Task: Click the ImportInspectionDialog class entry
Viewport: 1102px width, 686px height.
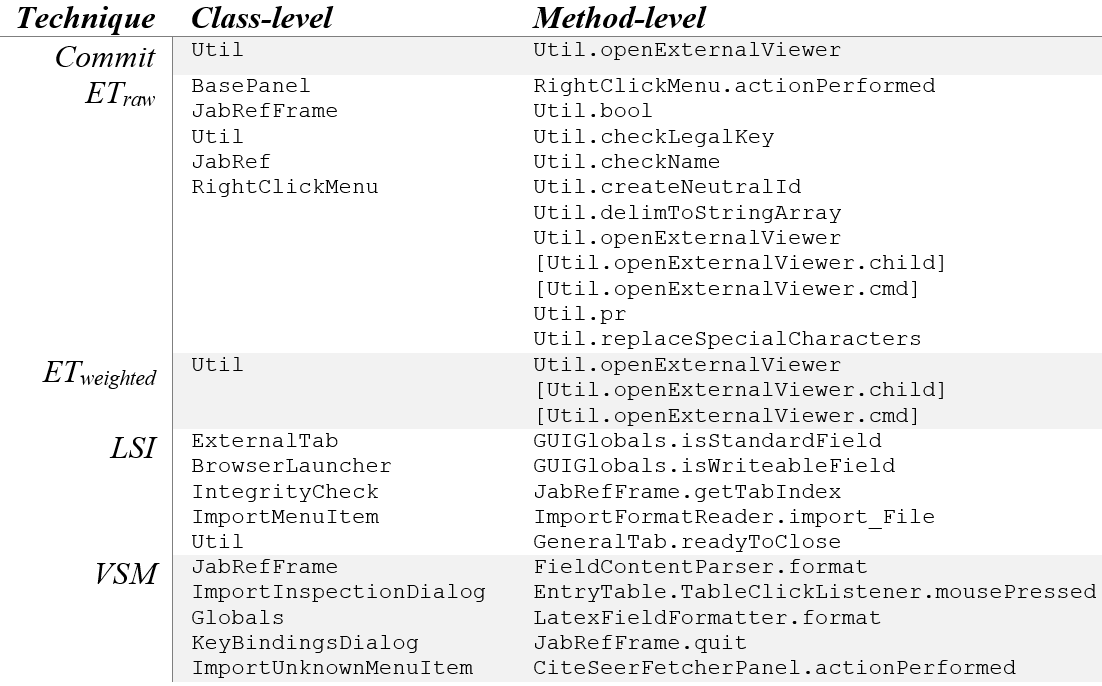Action: (338, 592)
